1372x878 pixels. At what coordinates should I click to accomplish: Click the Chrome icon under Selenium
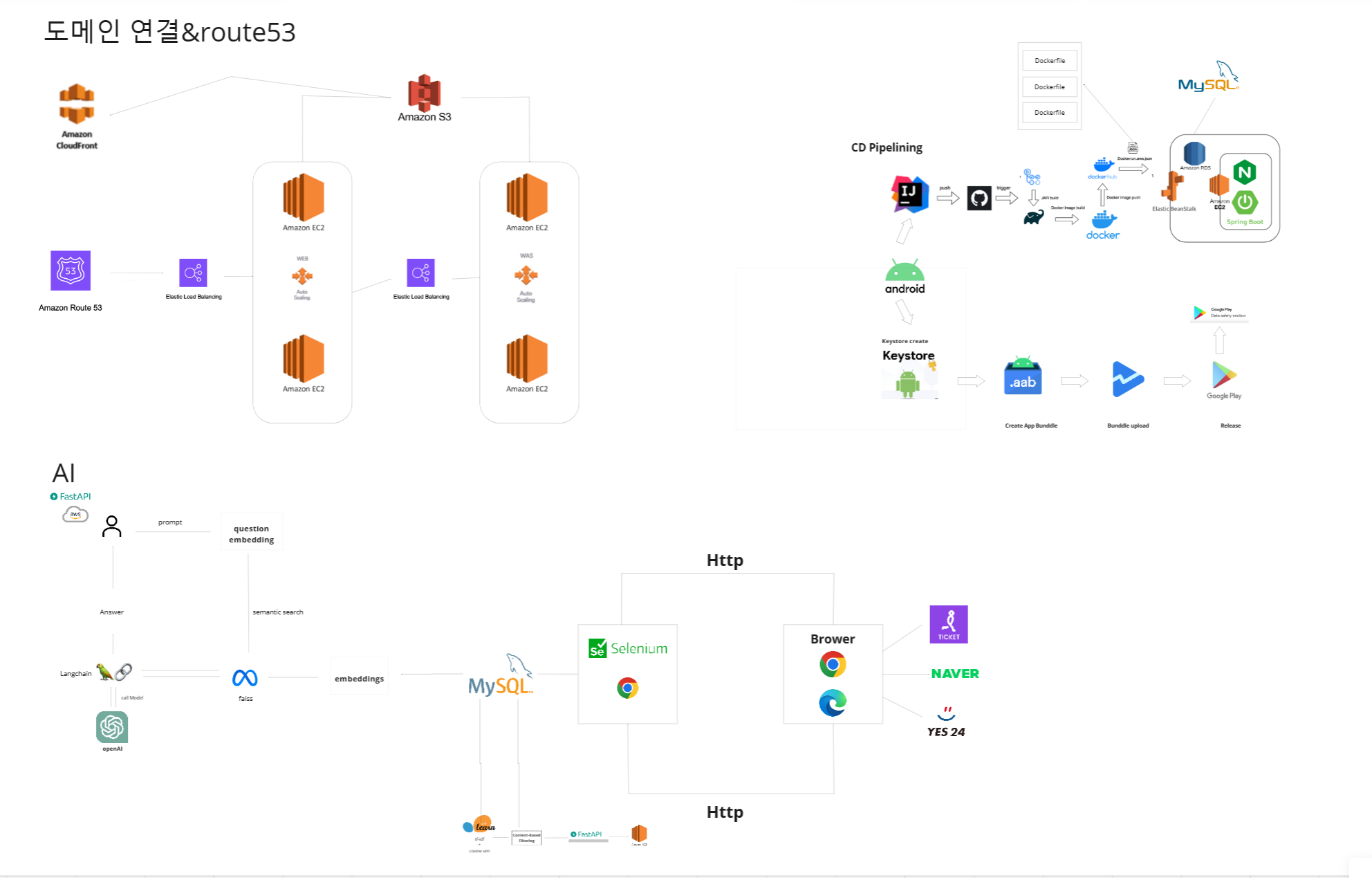[x=627, y=688]
